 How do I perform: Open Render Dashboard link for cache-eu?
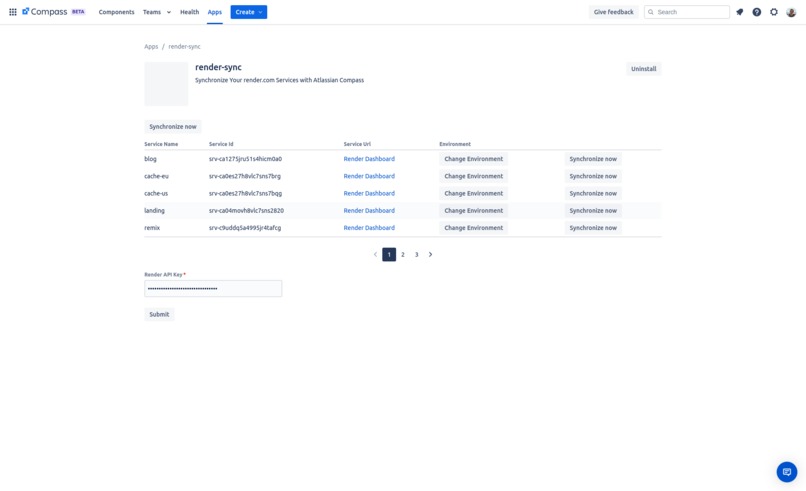pyautogui.click(x=369, y=176)
